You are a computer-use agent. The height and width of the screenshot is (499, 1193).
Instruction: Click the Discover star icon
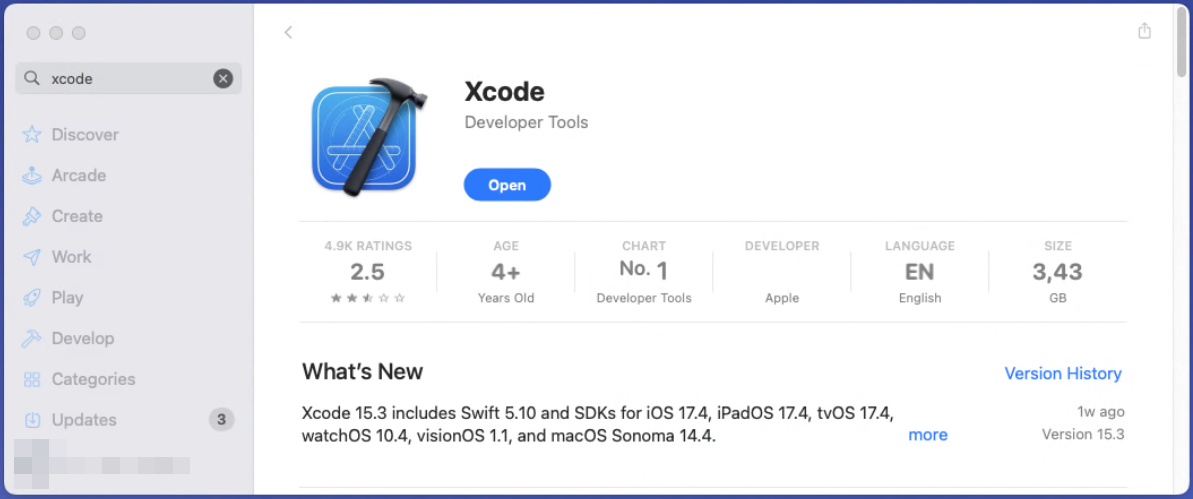click(x=32, y=135)
